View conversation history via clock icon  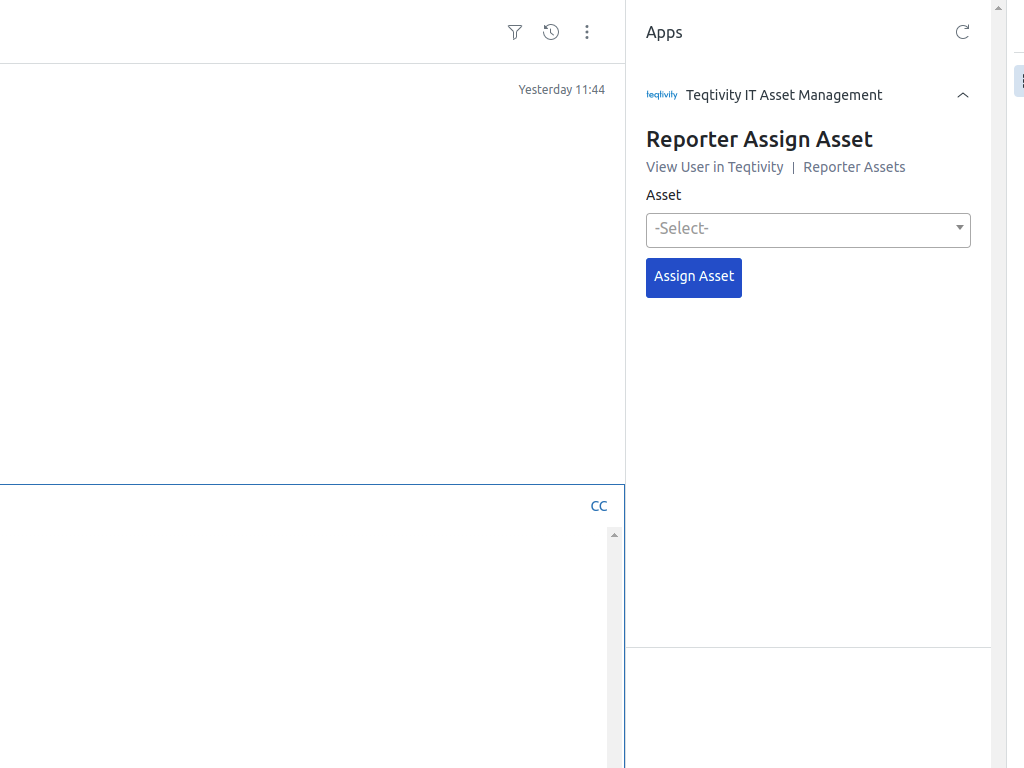click(x=550, y=32)
